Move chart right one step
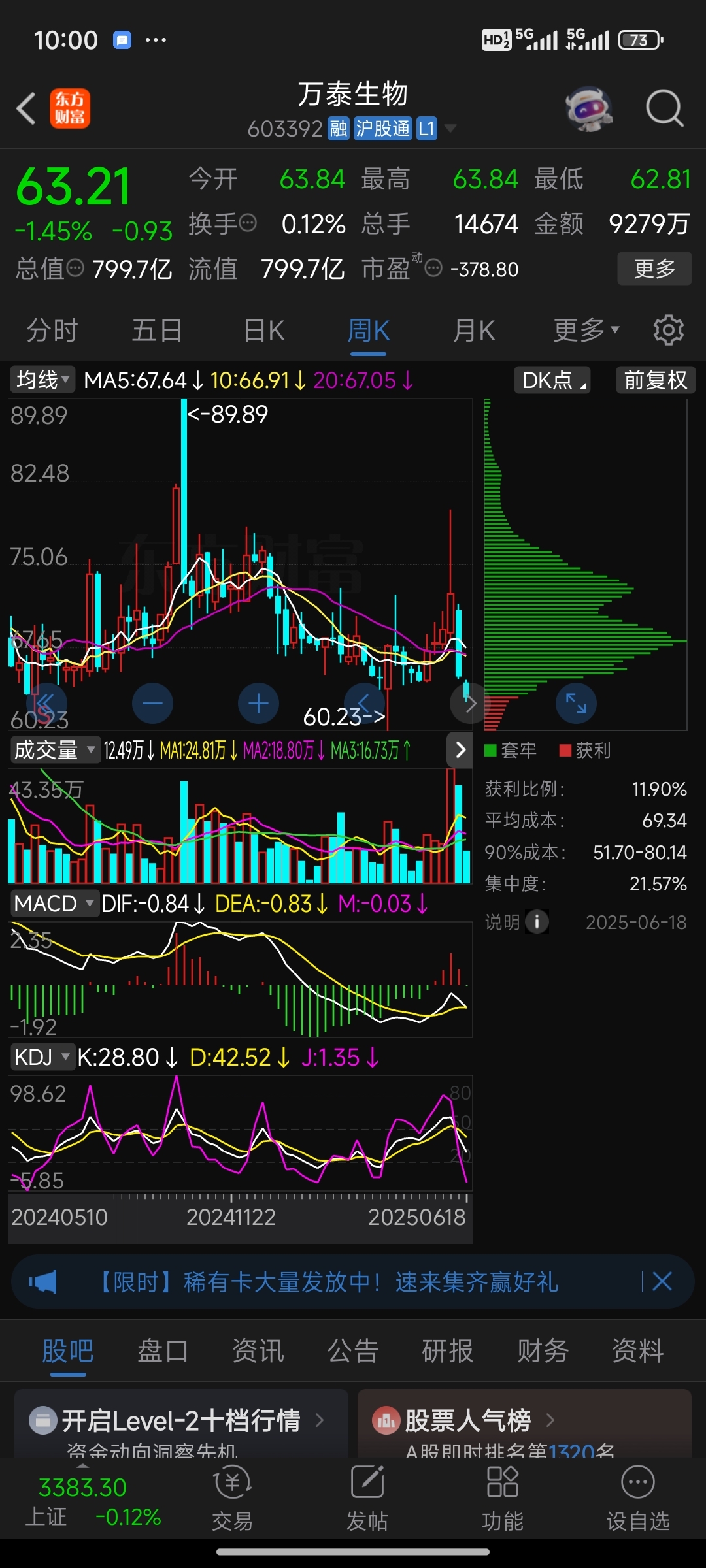The image size is (706, 1568). [470, 704]
